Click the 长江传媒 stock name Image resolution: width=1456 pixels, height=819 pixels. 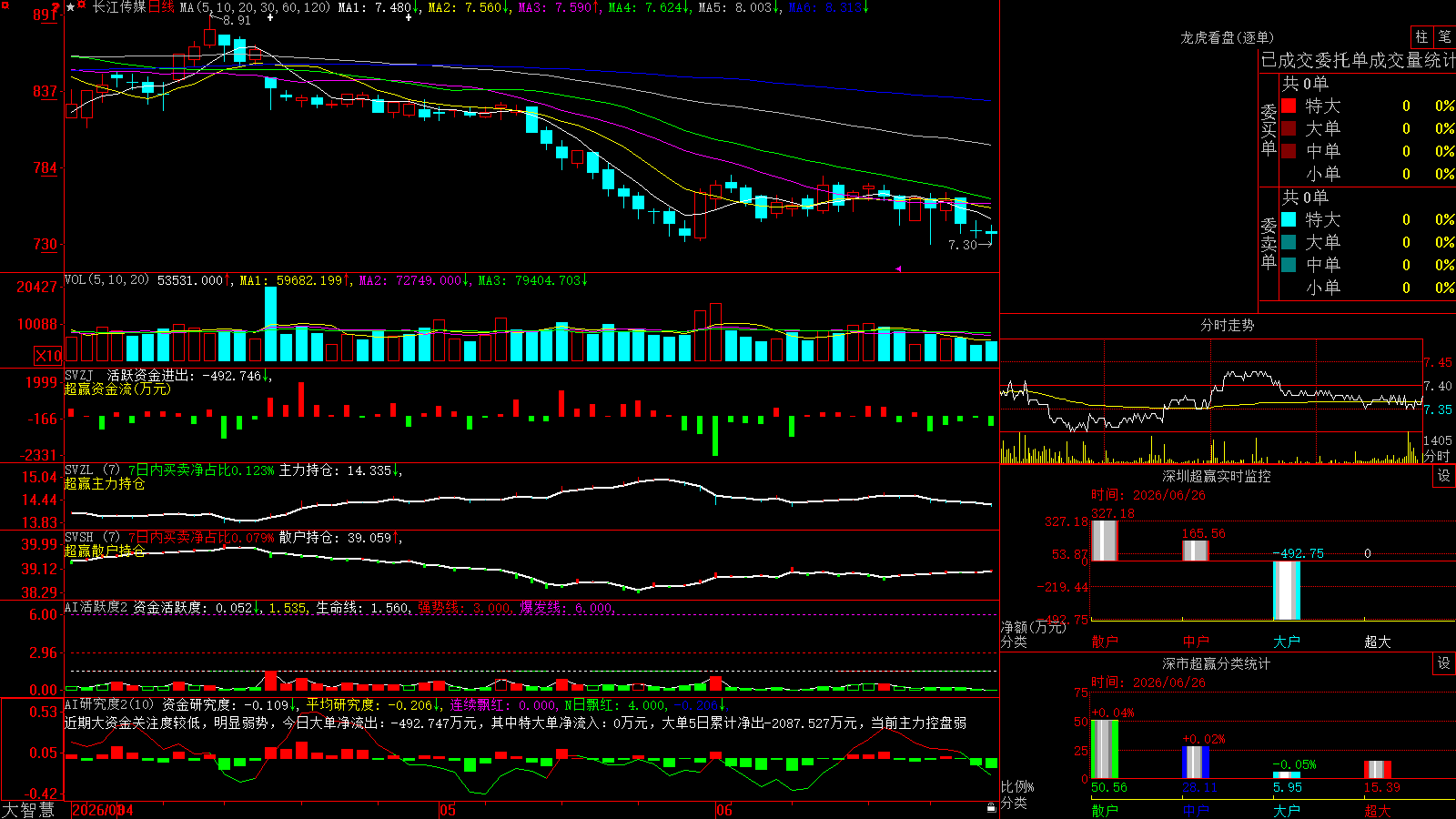point(118,7)
